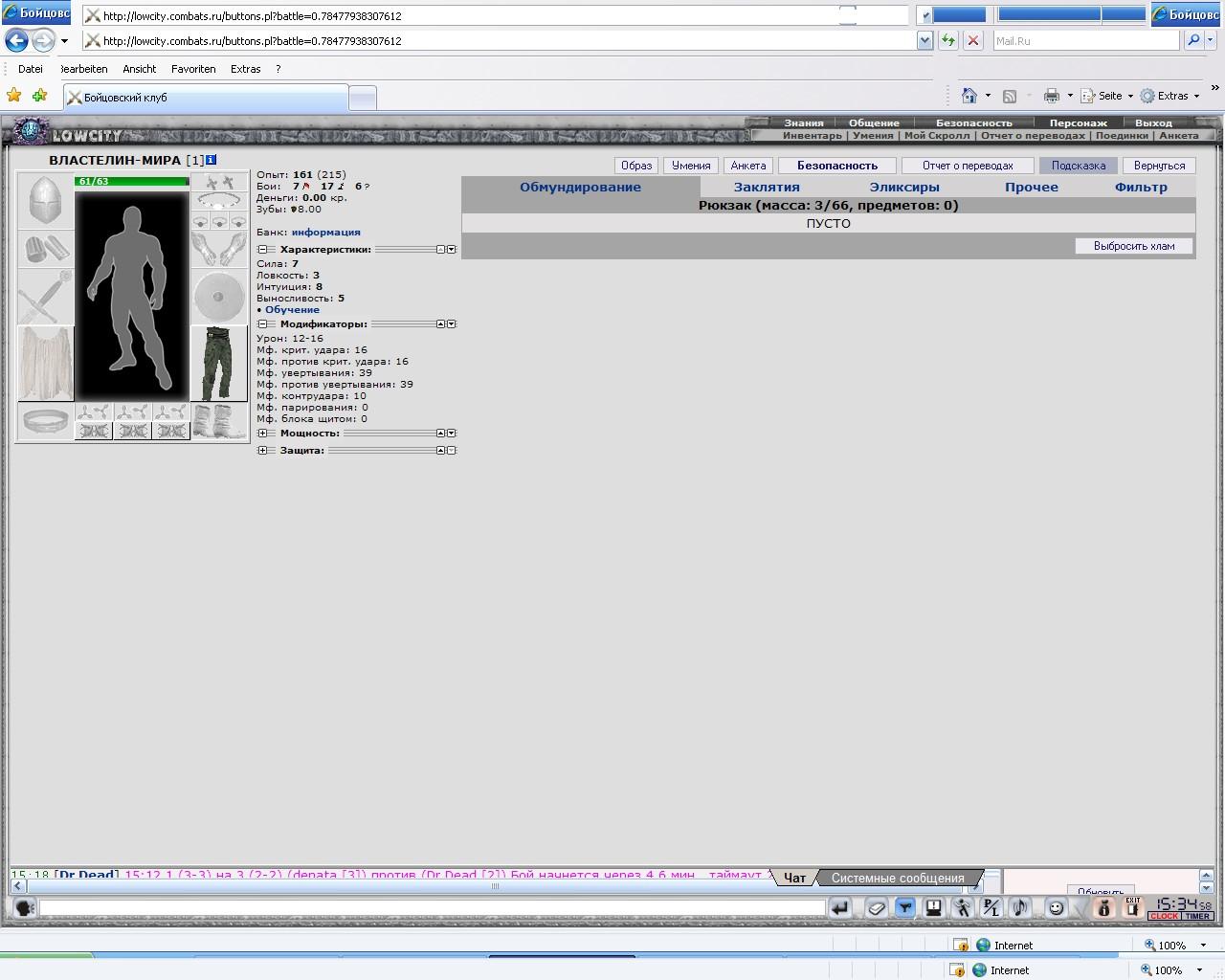
Task: Click the EXIT door icon
Action: (x=1132, y=908)
